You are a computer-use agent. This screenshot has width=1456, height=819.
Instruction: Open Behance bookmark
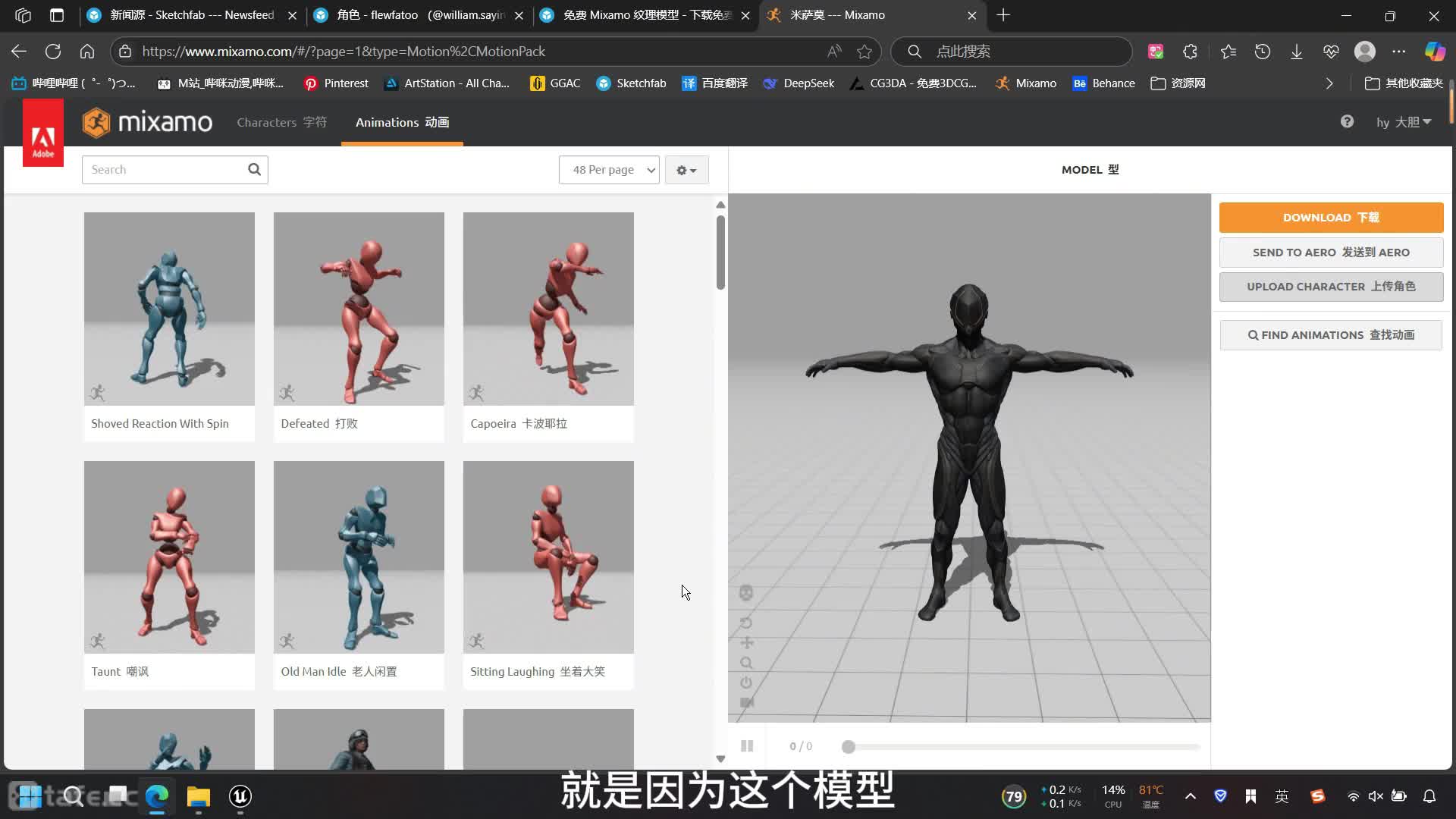[x=1103, y=83]
